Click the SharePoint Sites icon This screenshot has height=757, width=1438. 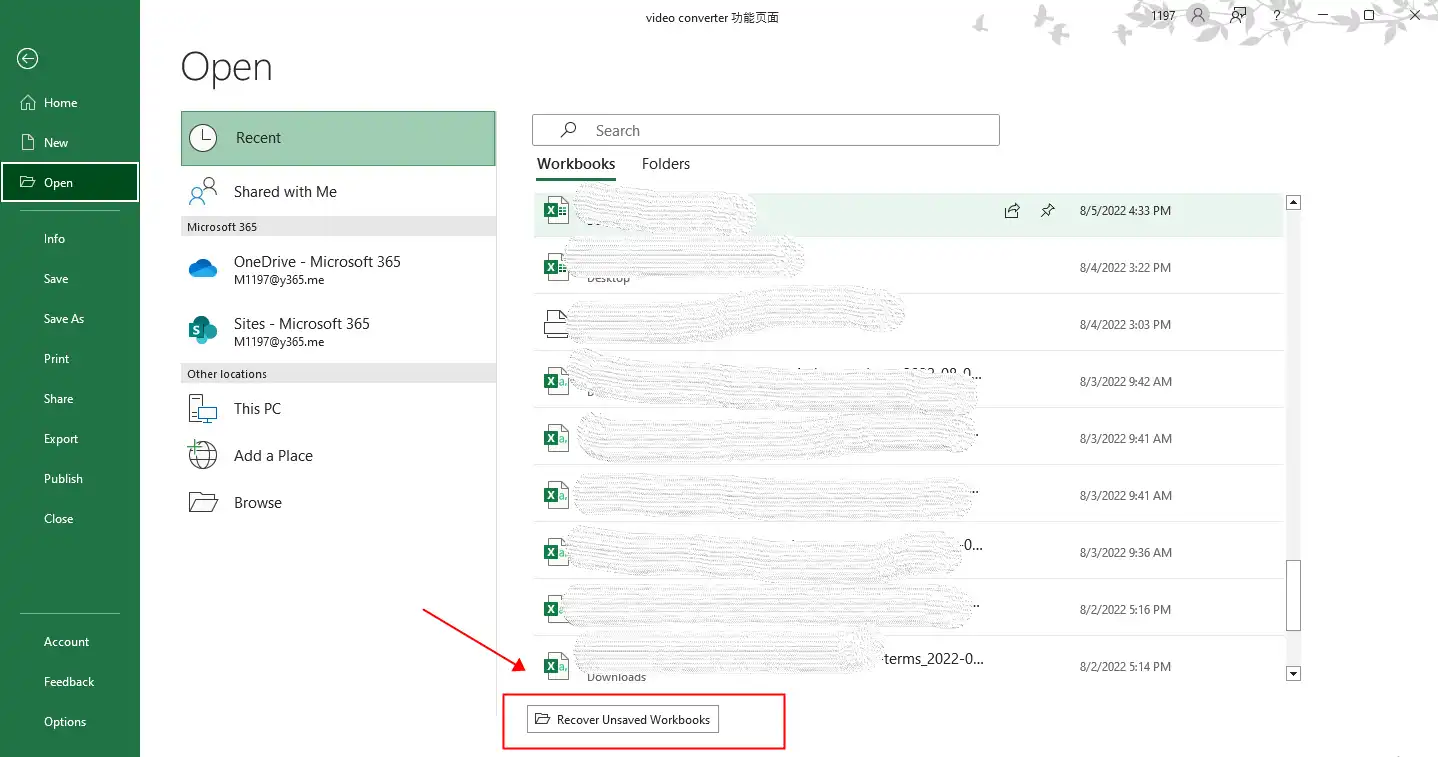pos(203,329)
